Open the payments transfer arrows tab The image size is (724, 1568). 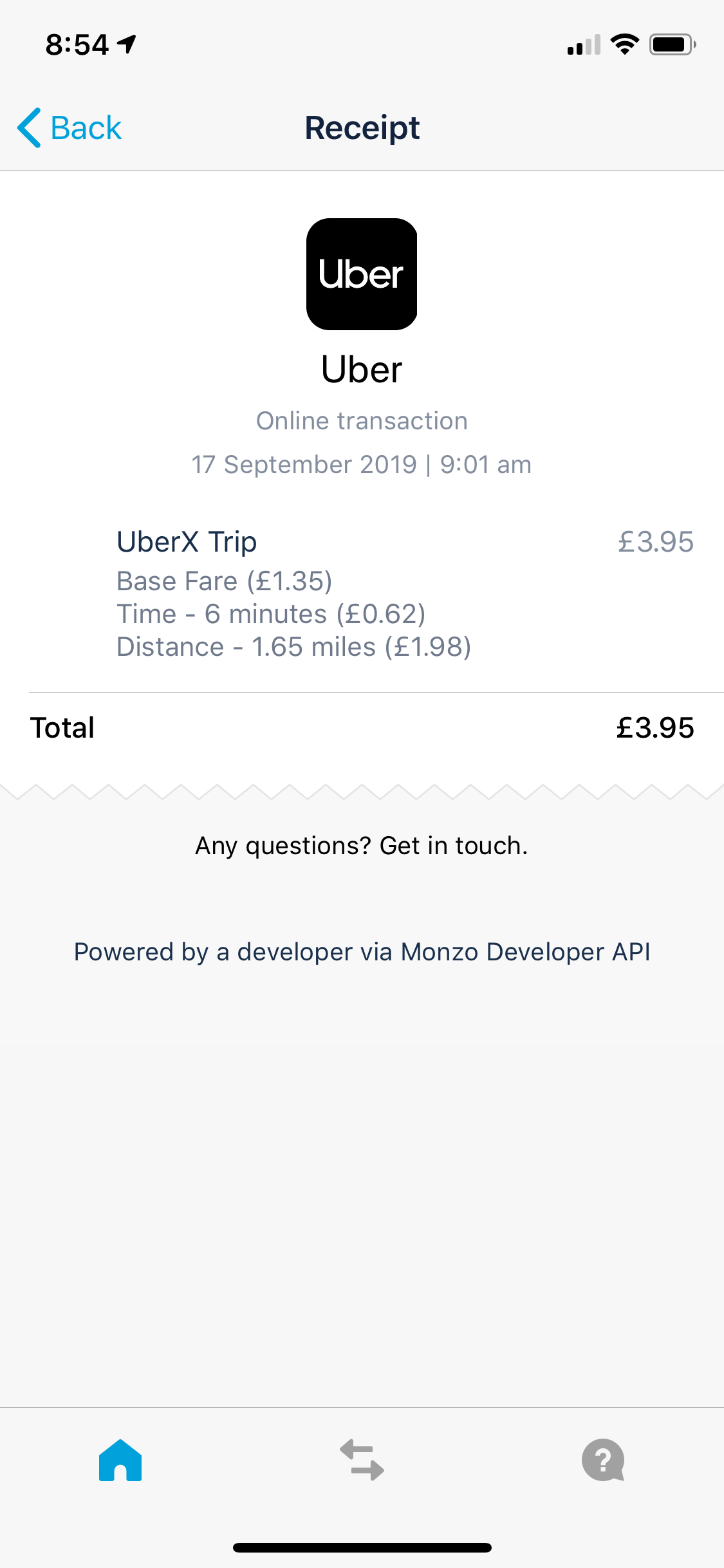click(362, 1461)
